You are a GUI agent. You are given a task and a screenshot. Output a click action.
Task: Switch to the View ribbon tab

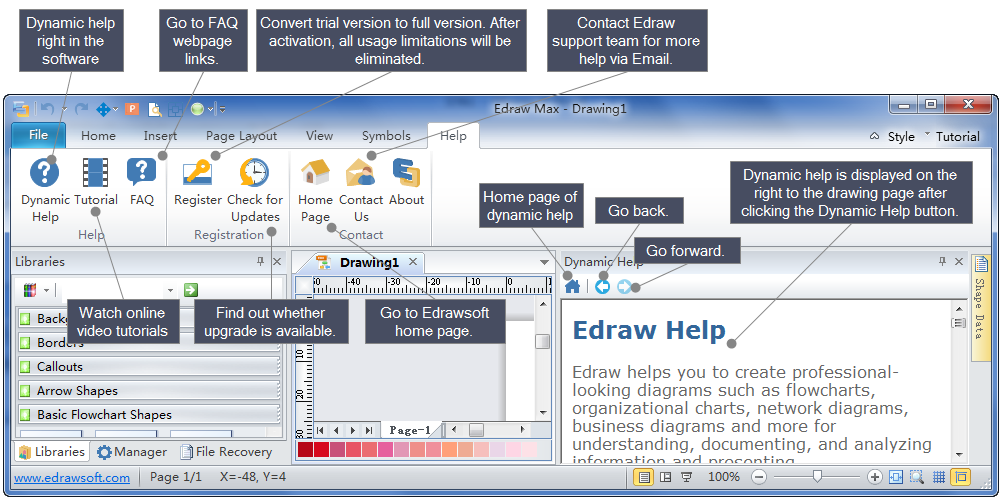tap(319, 136)
